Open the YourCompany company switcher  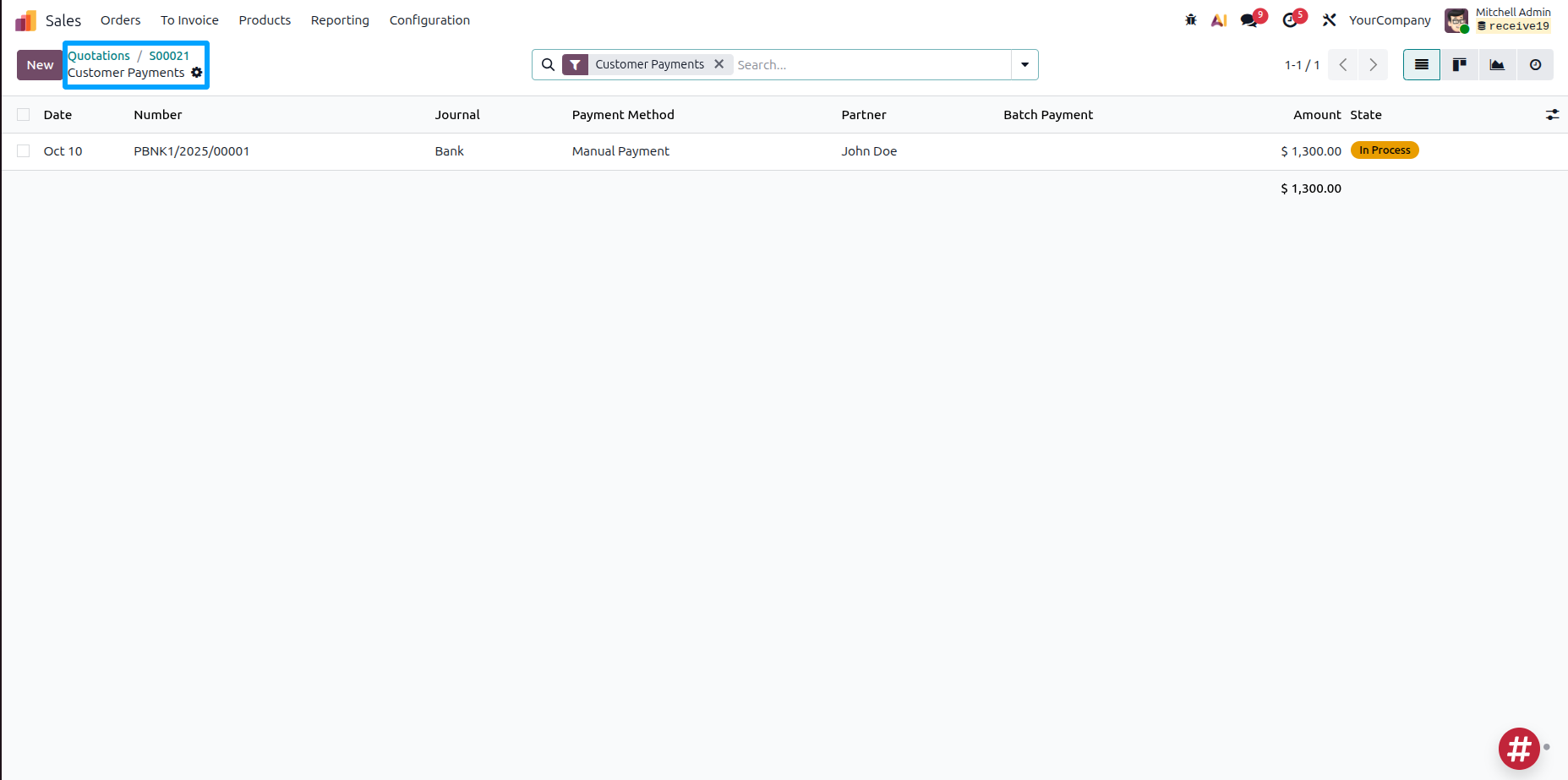[x=1390, y=20]
